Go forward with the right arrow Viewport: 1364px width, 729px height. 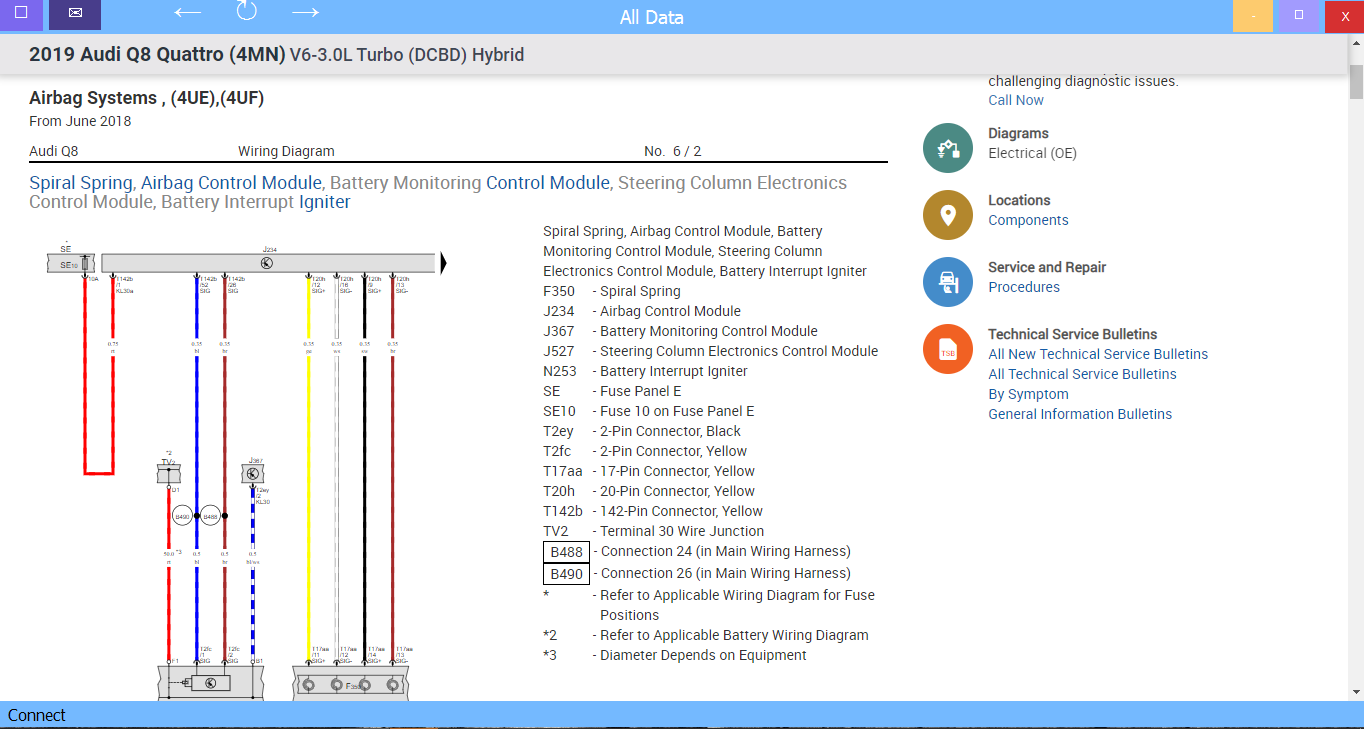[x=305, y=13]
